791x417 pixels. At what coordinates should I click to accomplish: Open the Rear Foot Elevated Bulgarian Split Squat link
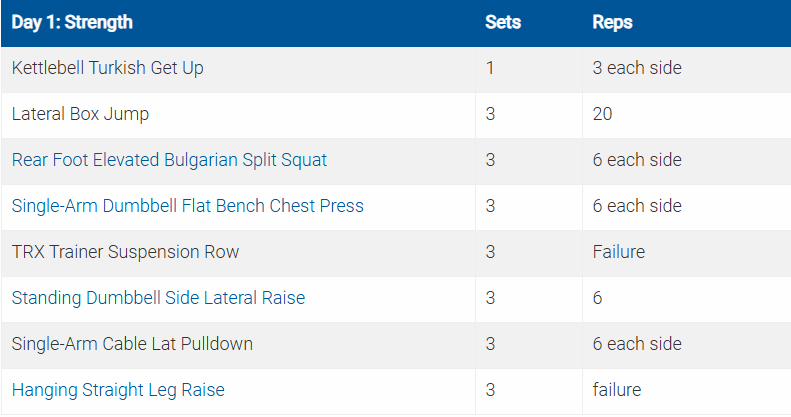click(169, 160)
